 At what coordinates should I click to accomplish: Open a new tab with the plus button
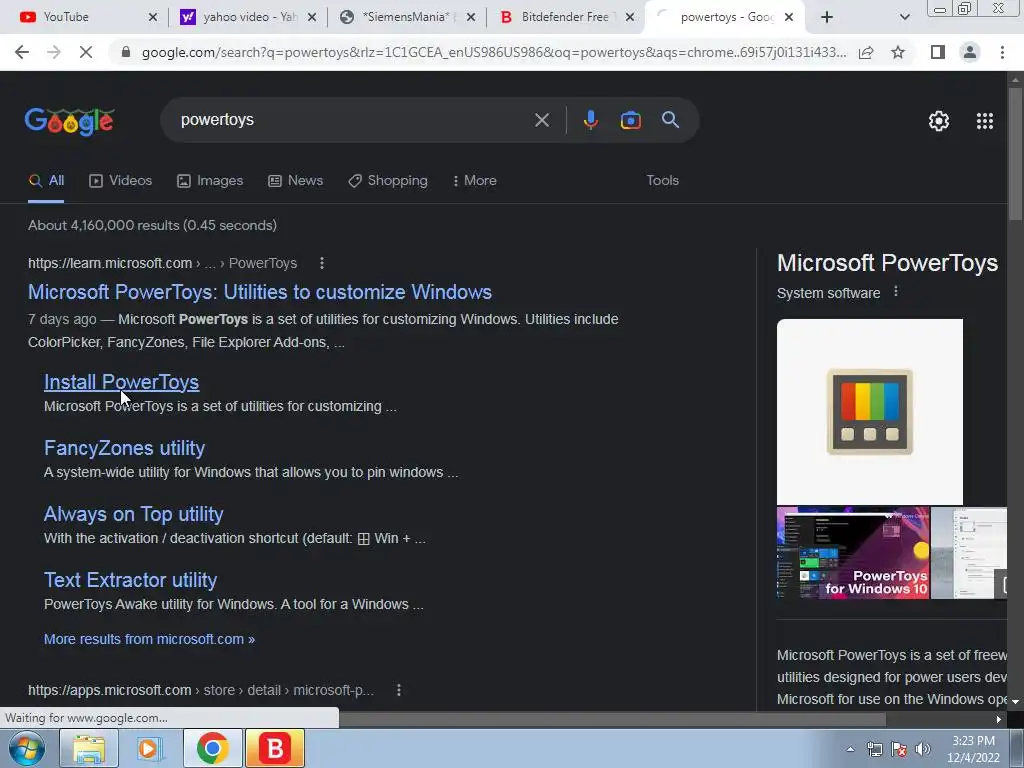tap(827, 17)
